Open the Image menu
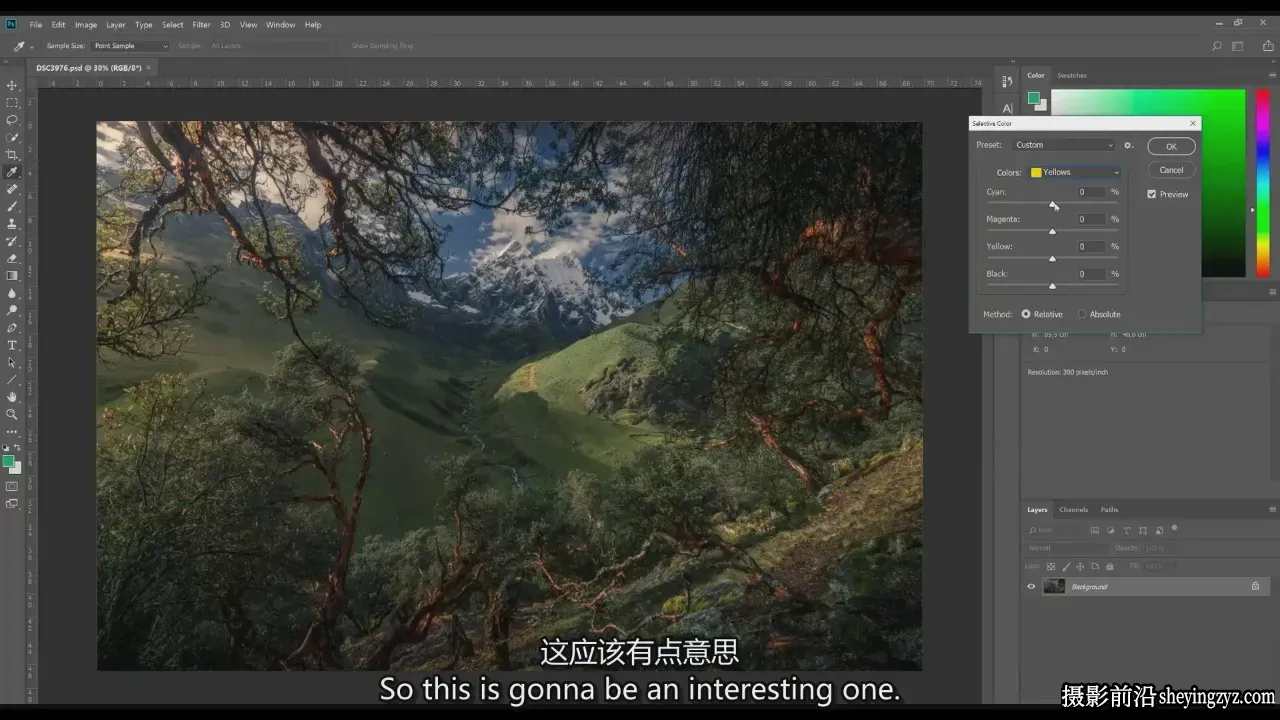The height and width of the screenshot is (720, 1280). (86, 24)
